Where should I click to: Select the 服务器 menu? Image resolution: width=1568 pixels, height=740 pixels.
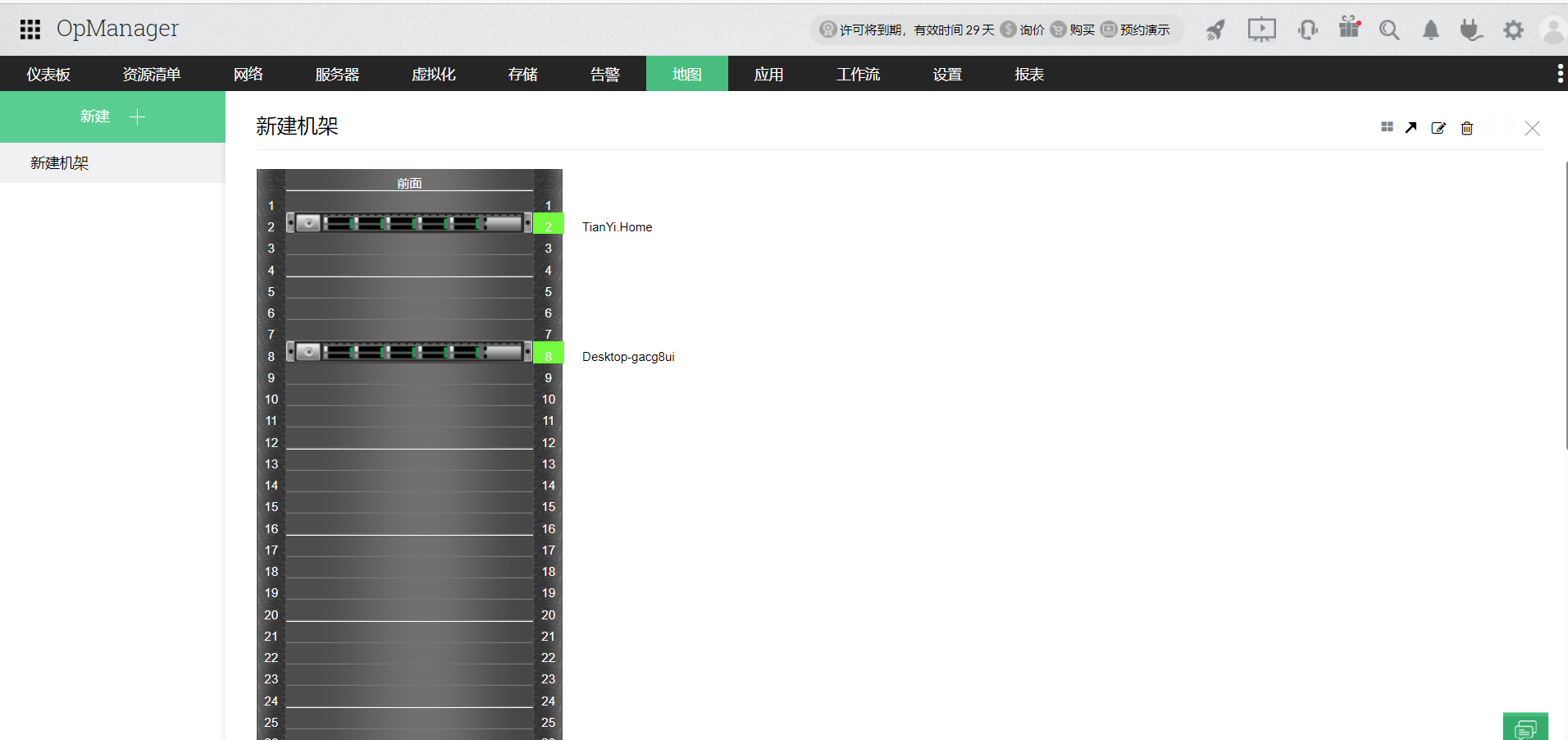click(x=337, y=74)
